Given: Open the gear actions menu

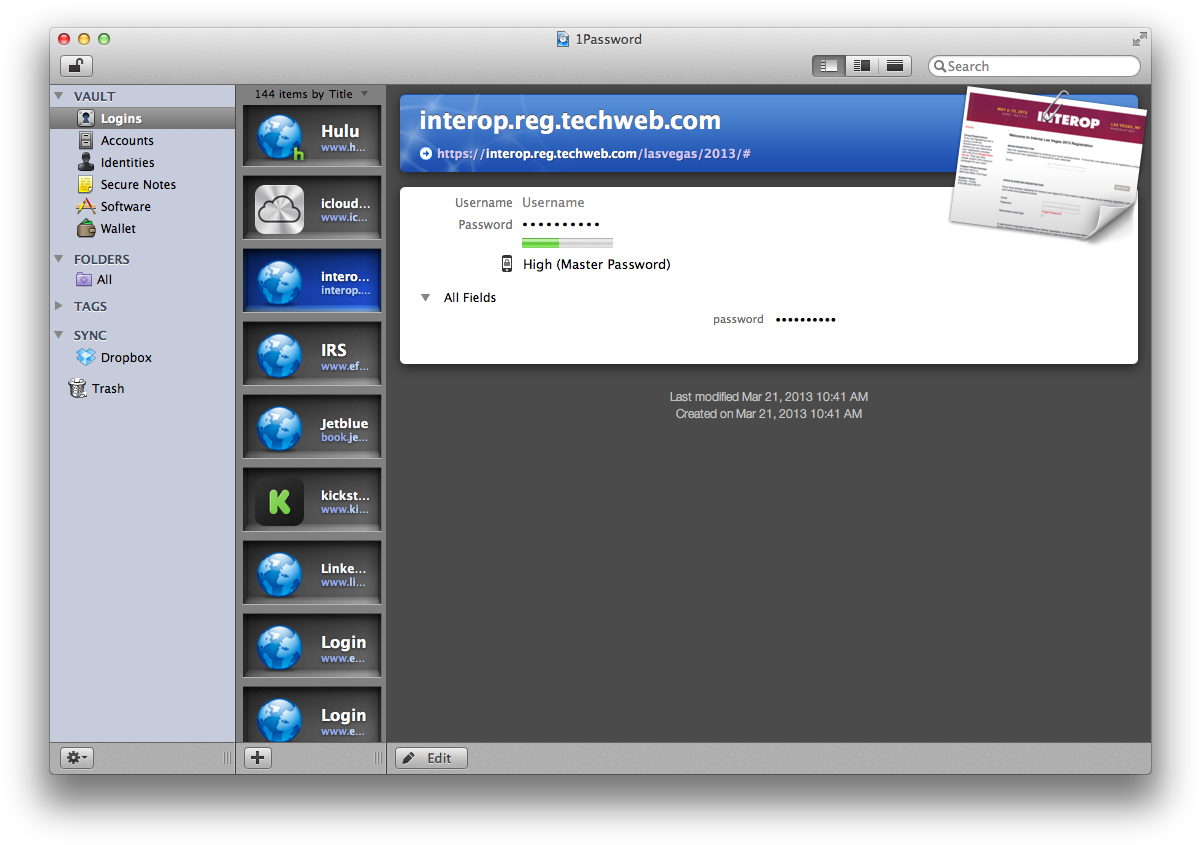Looking at the screenshot, I should tap(76, 758).
